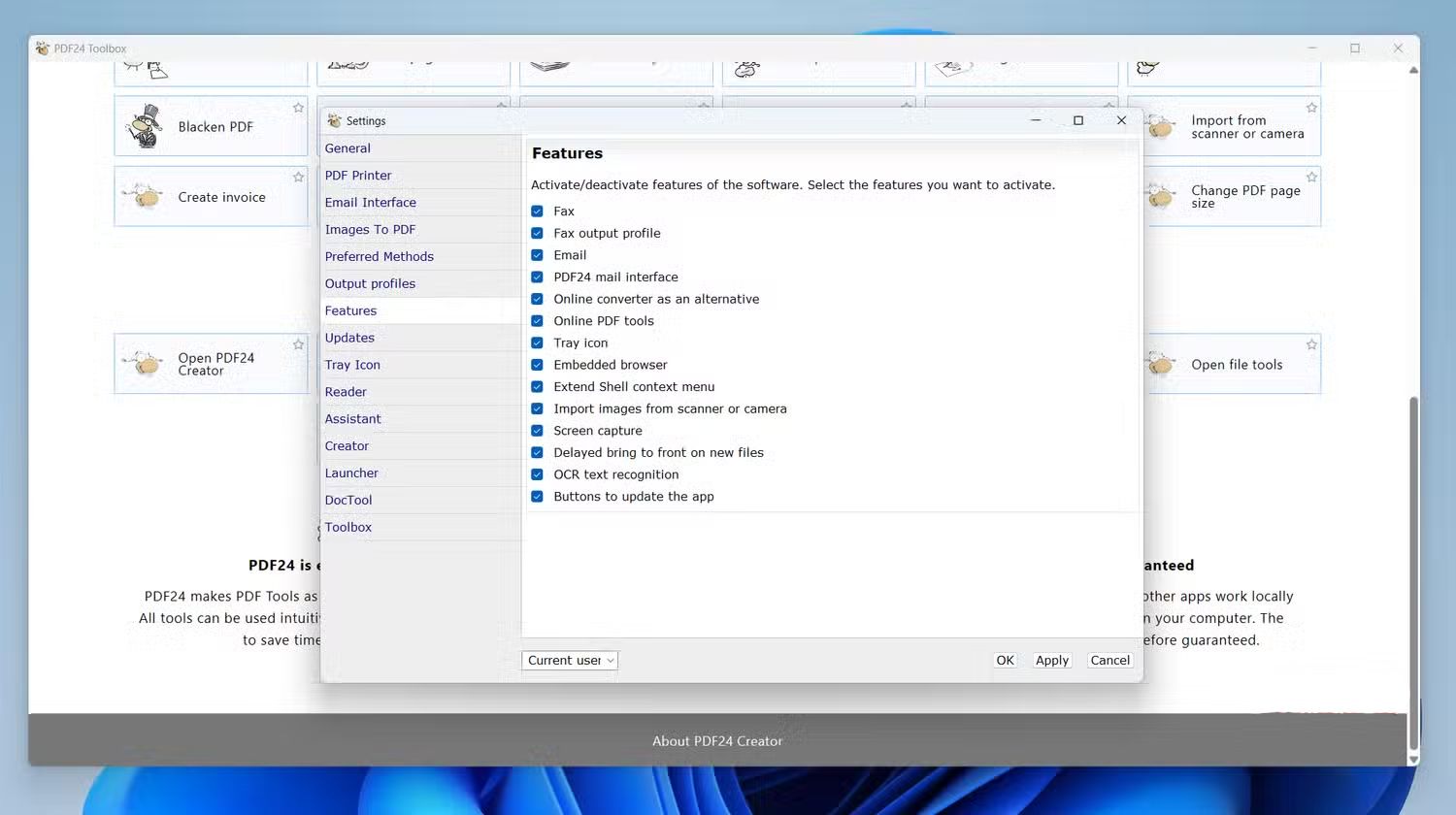This screenshot has width=1456, height=815.
Task: Star the Change PDF page size tool
Action: 1311,177
